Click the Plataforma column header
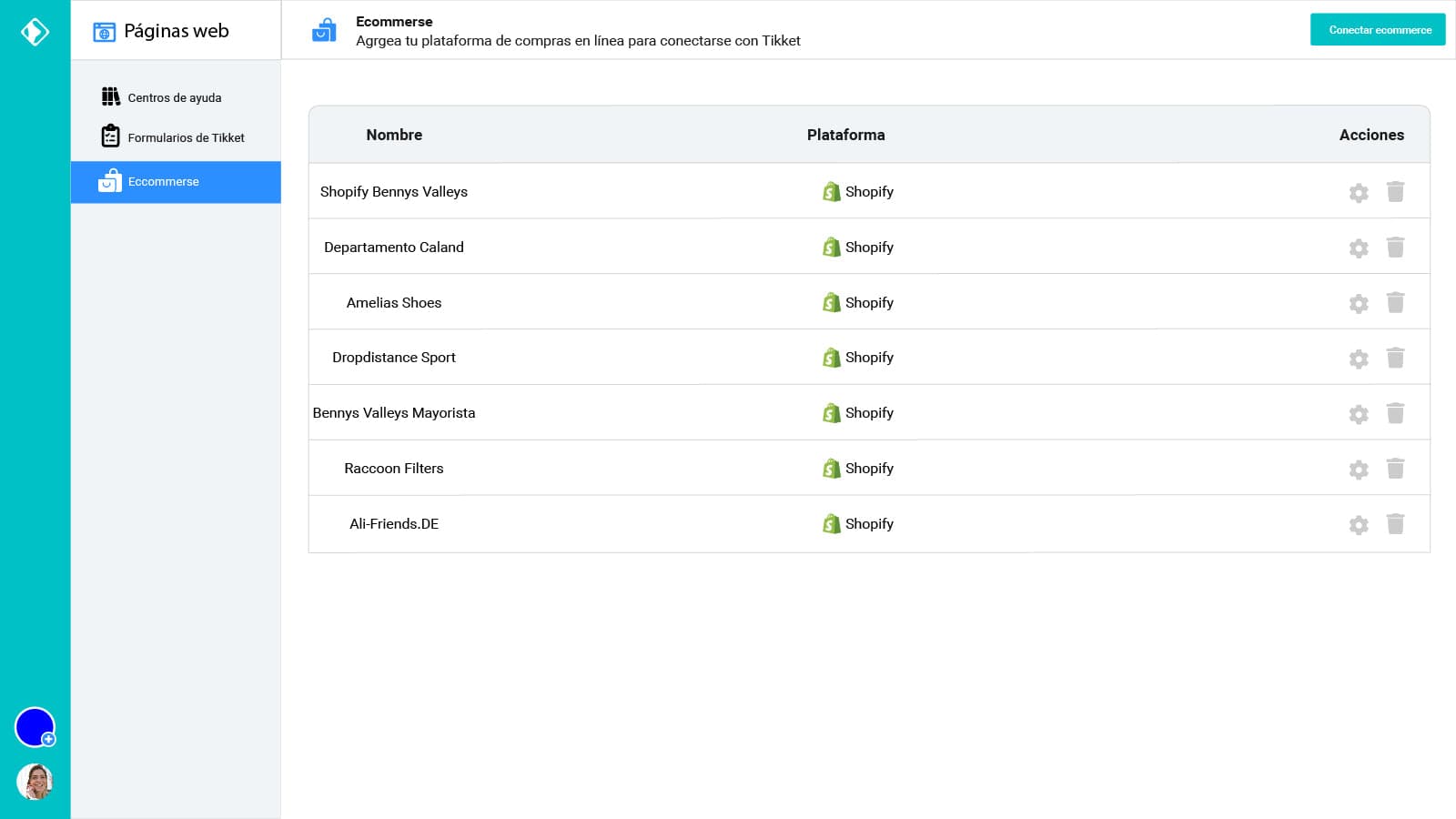1456x819 pixels. 845,135
